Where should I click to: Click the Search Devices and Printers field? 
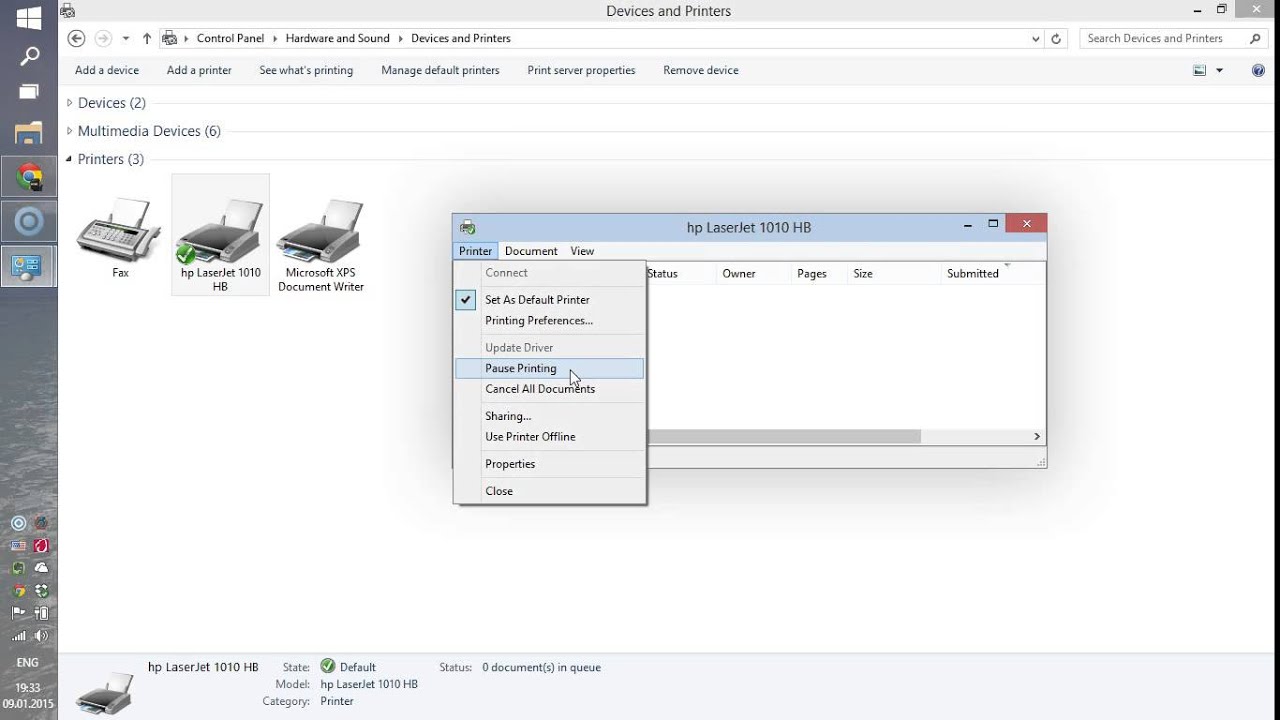pos(1165,38)
